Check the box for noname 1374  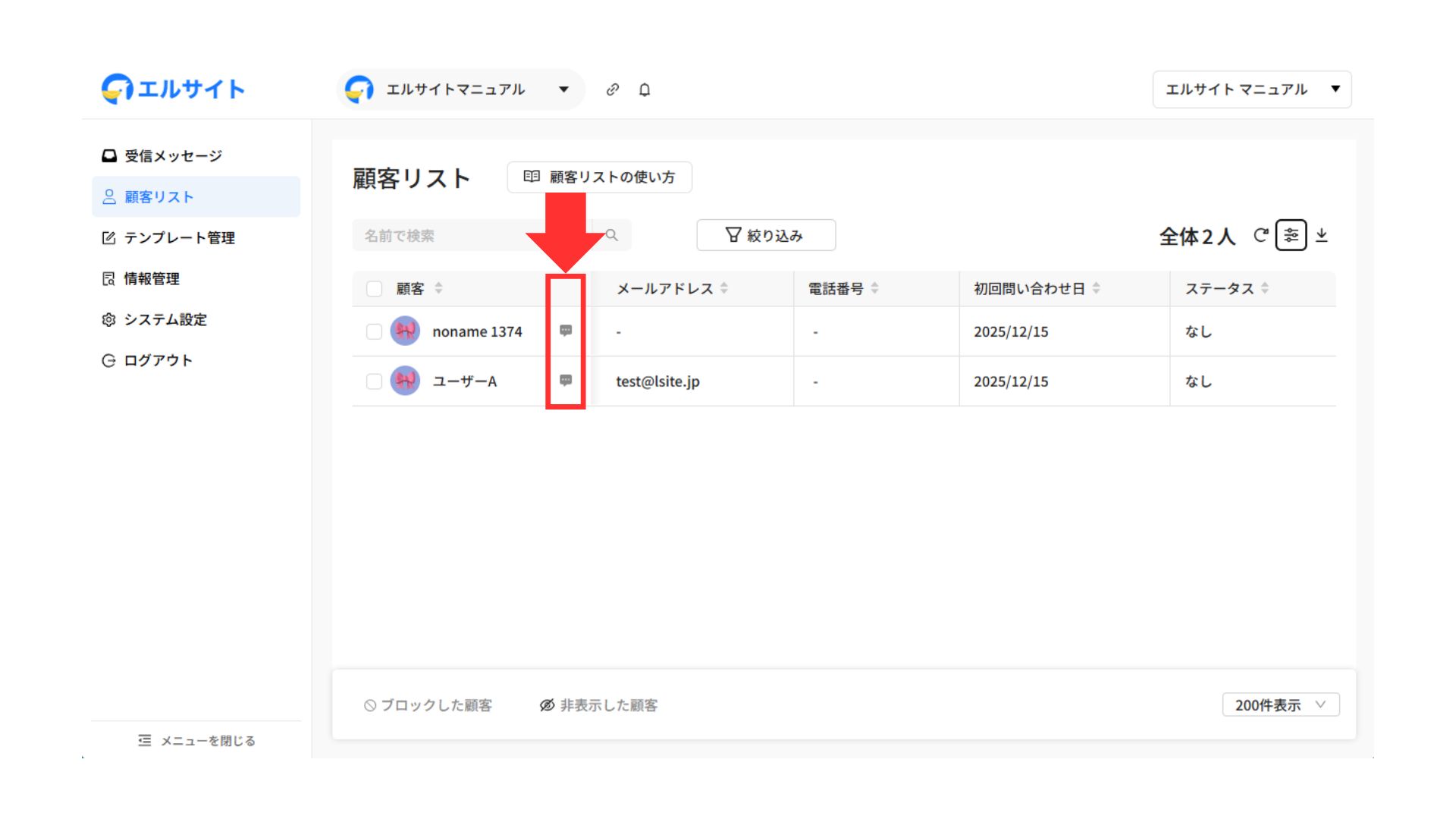(x=374, y=331)
